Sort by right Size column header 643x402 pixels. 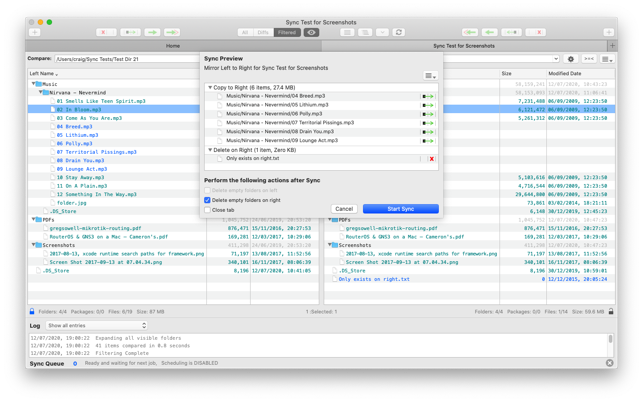pos(522,74)
